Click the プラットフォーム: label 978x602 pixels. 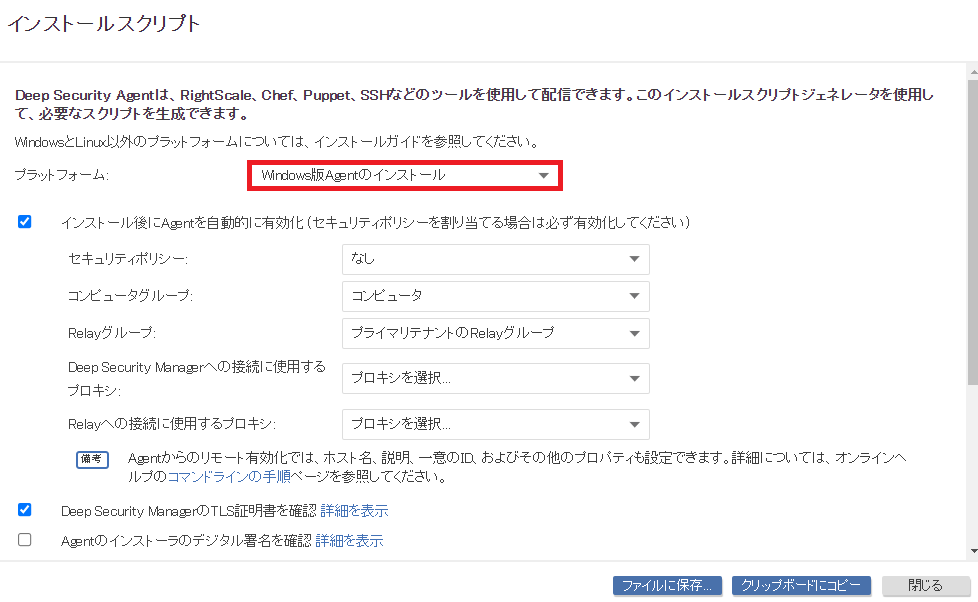click(x=61, y=175)
